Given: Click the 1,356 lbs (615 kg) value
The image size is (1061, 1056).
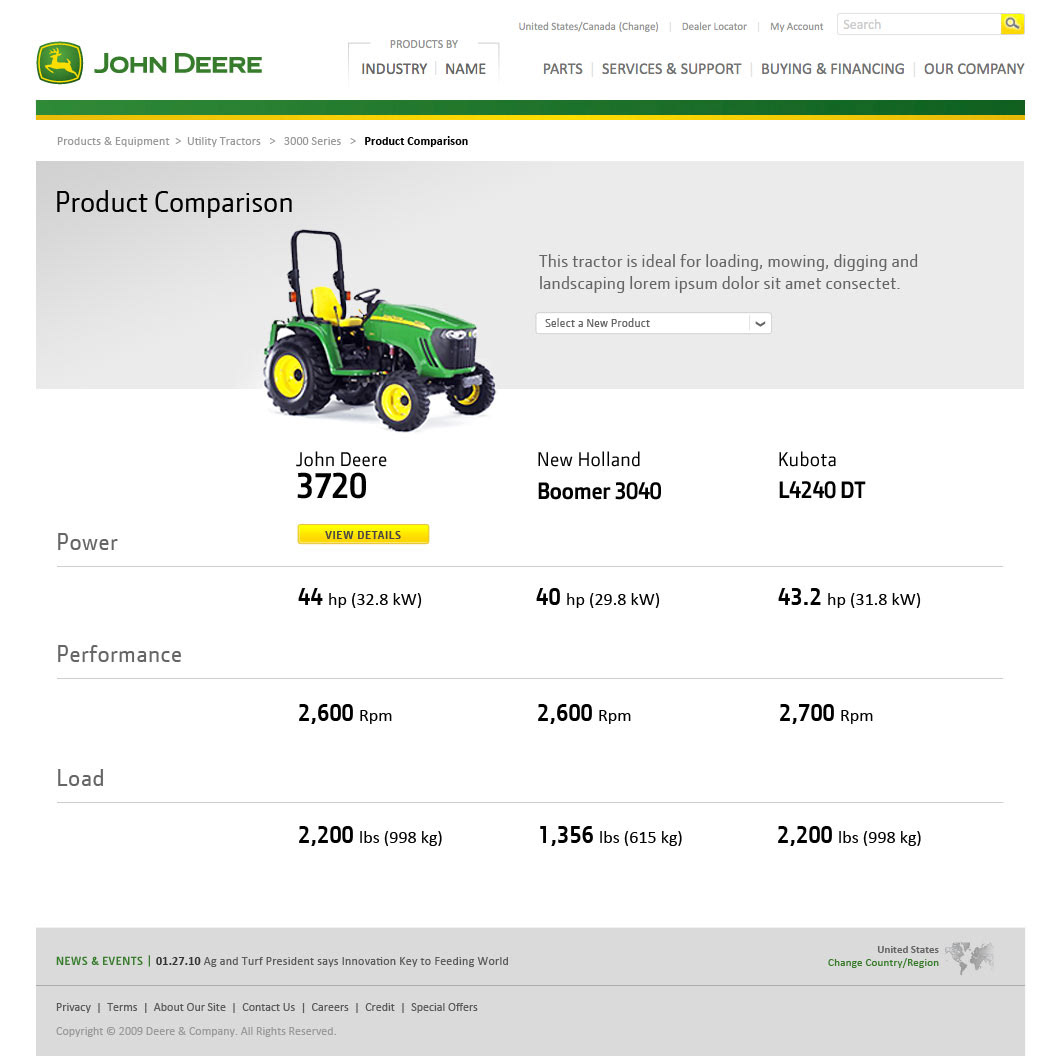Looking at the screenshot, I should [610, 836].
